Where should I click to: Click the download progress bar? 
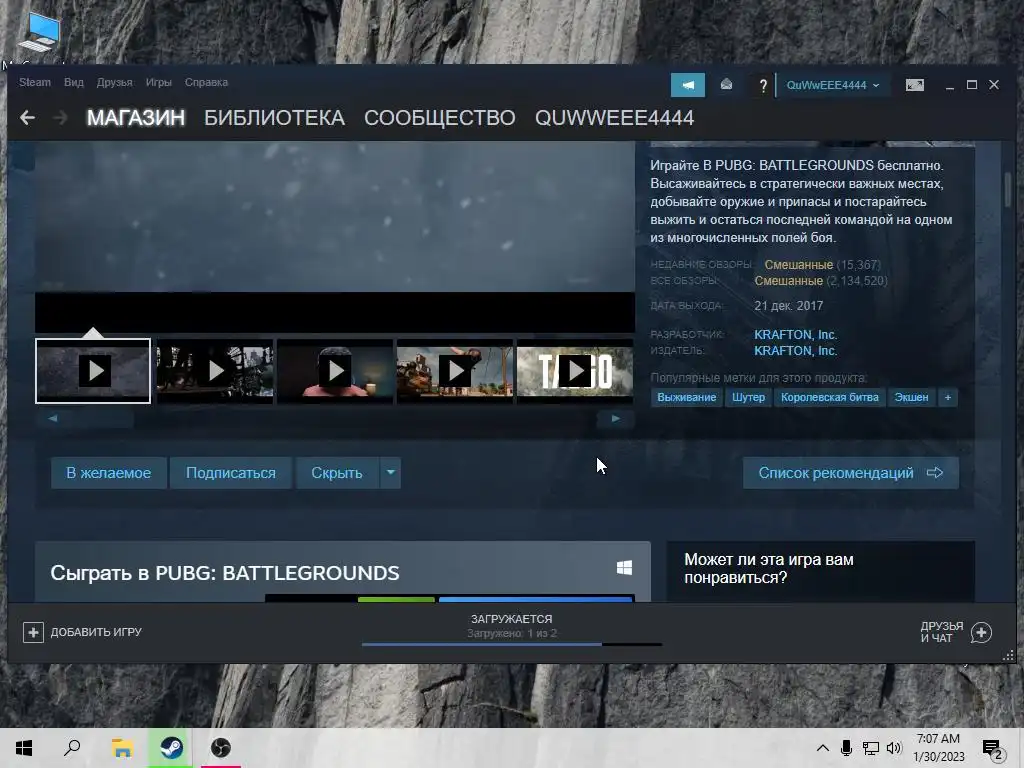(x=512, y=644)
